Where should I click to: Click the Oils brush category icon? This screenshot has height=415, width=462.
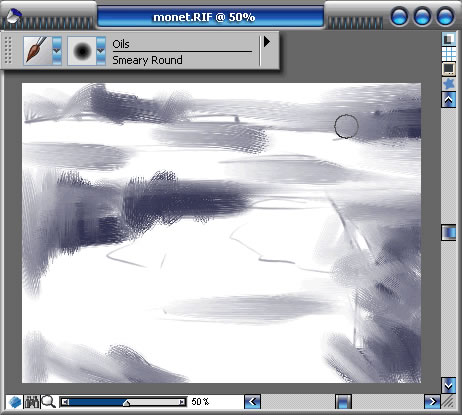click(x=37, y=50)
